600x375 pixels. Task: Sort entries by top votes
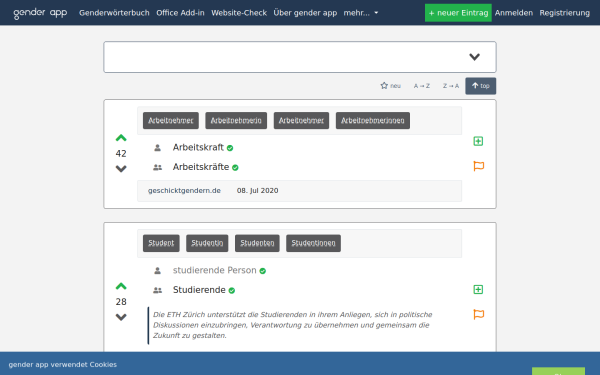481,86
